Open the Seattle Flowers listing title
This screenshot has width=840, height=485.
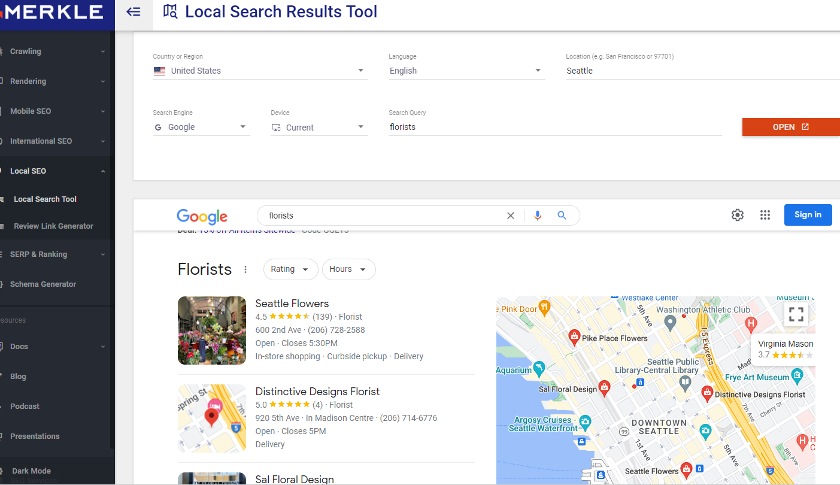click(292, 303)
